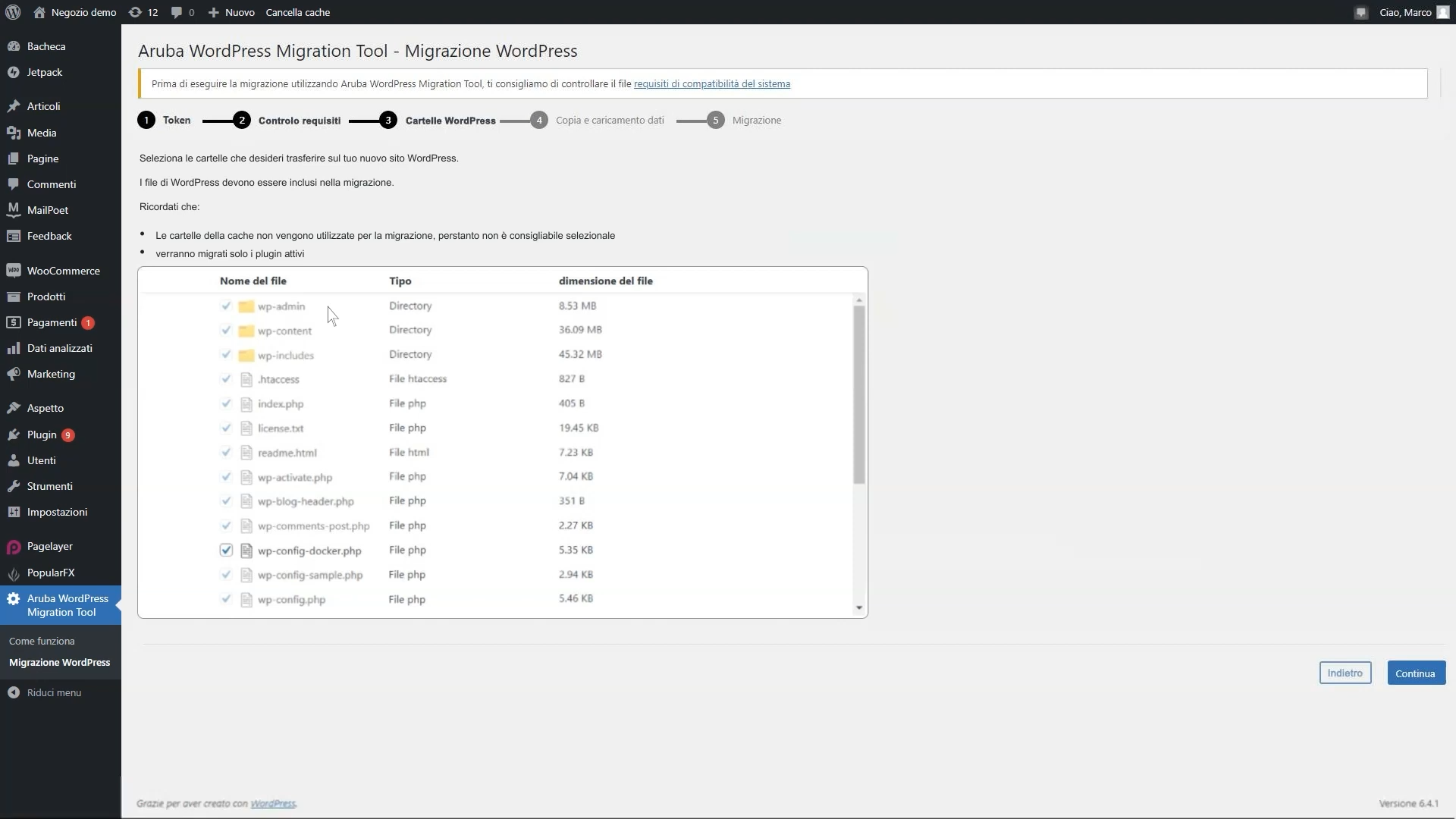
Task: Click the WooCommerce icon in sidebar
Action: click(x=14, y=271)
